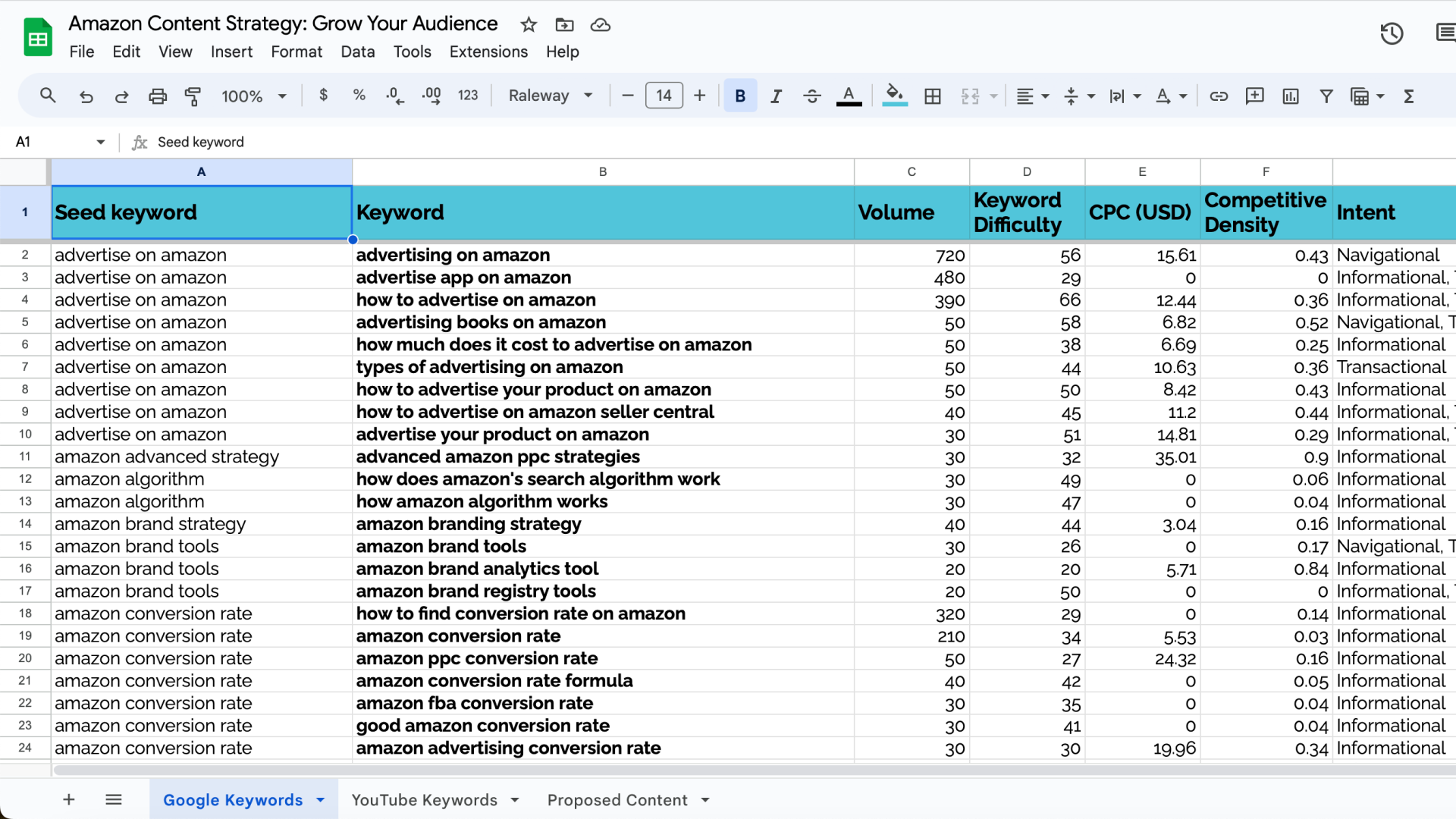The height and width of the screenshot is (819, 1456).
Task: Star this spreadsheet document
Action: [x=529, y=25]
